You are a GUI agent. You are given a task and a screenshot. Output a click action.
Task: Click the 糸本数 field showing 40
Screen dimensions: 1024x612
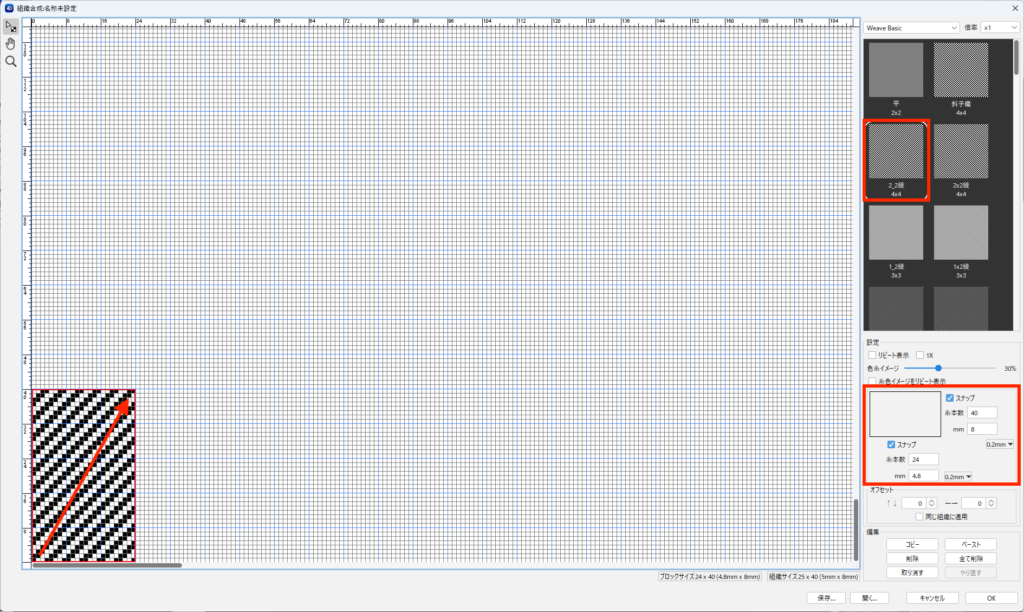[x=982, y=413]
